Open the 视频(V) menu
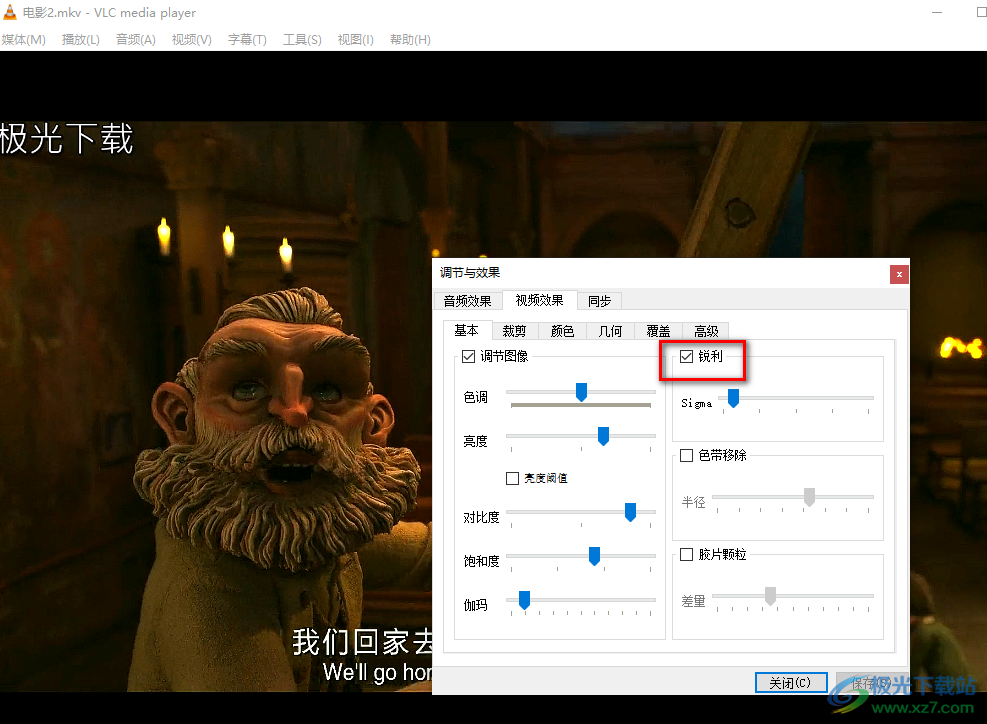This screenshot has height=724, width=987. 191,40
